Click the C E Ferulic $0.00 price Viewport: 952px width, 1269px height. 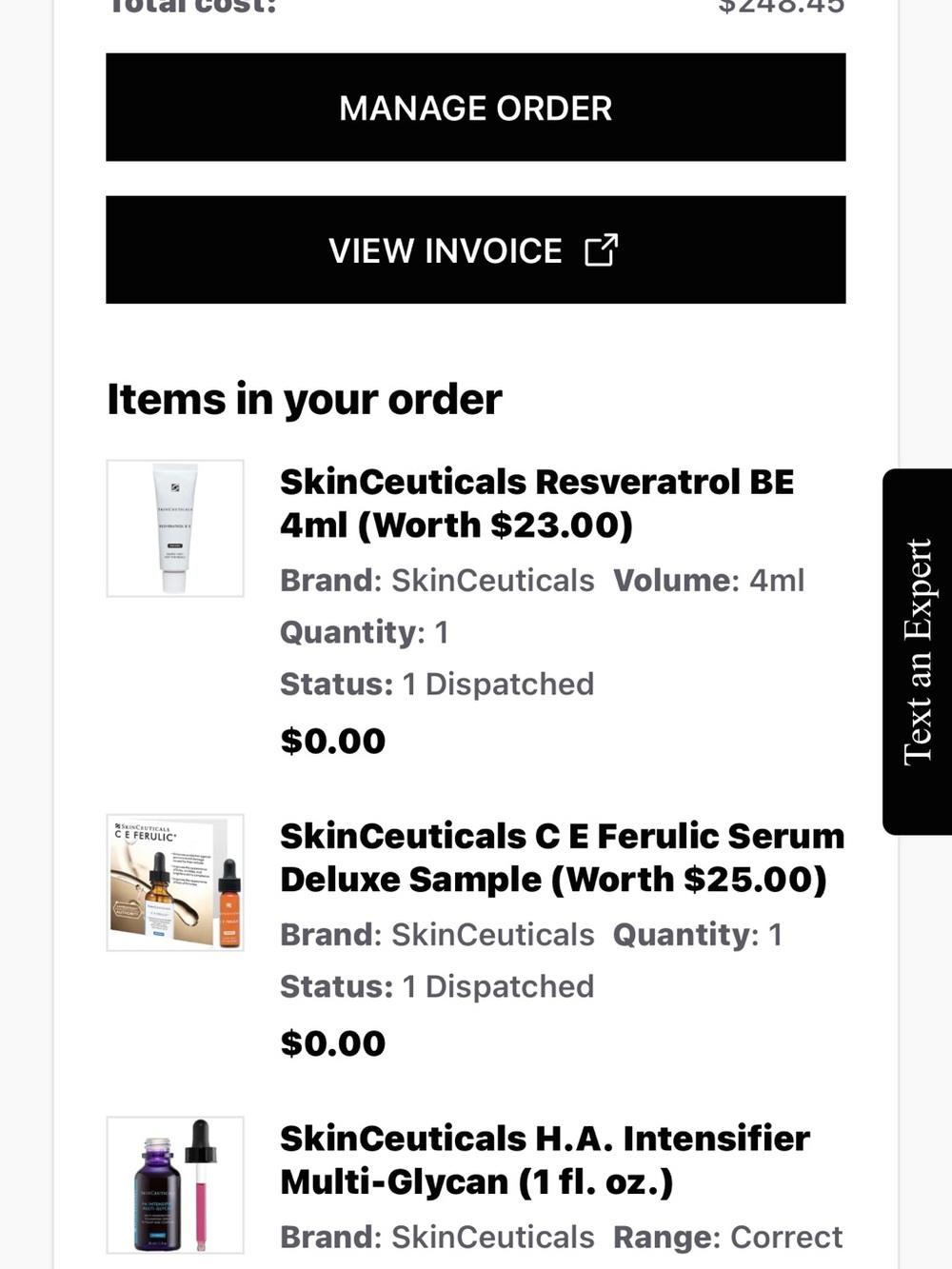pos(333,1043)
